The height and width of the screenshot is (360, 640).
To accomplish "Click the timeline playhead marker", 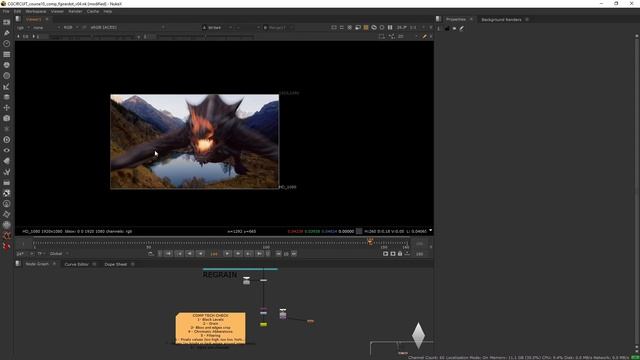I will tap(370, 242).
